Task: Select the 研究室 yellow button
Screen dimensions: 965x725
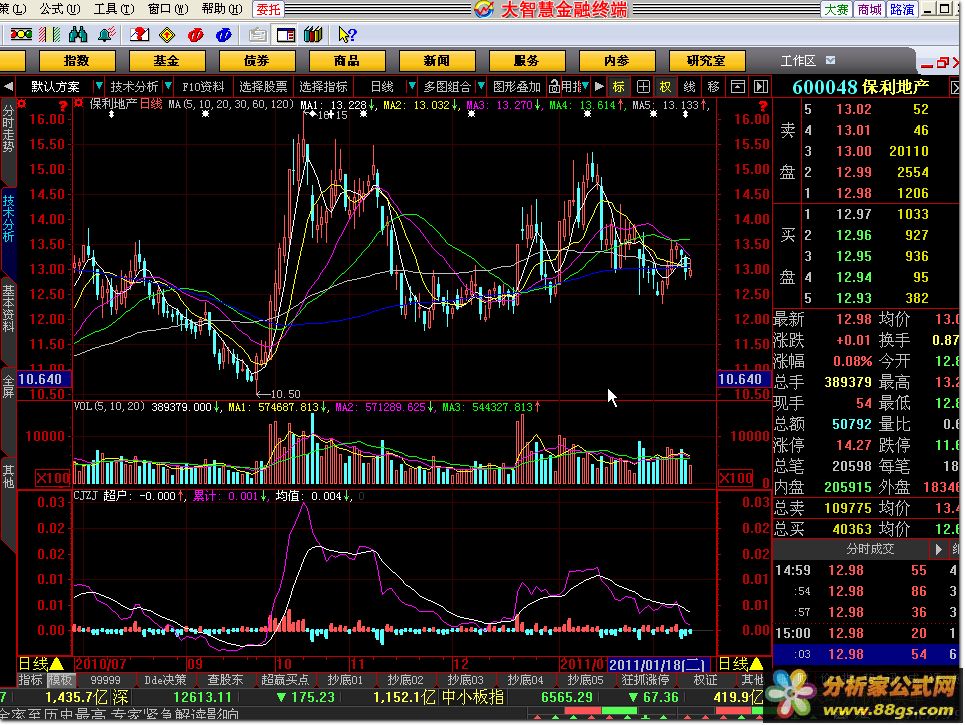Action: tap(707, 60)
